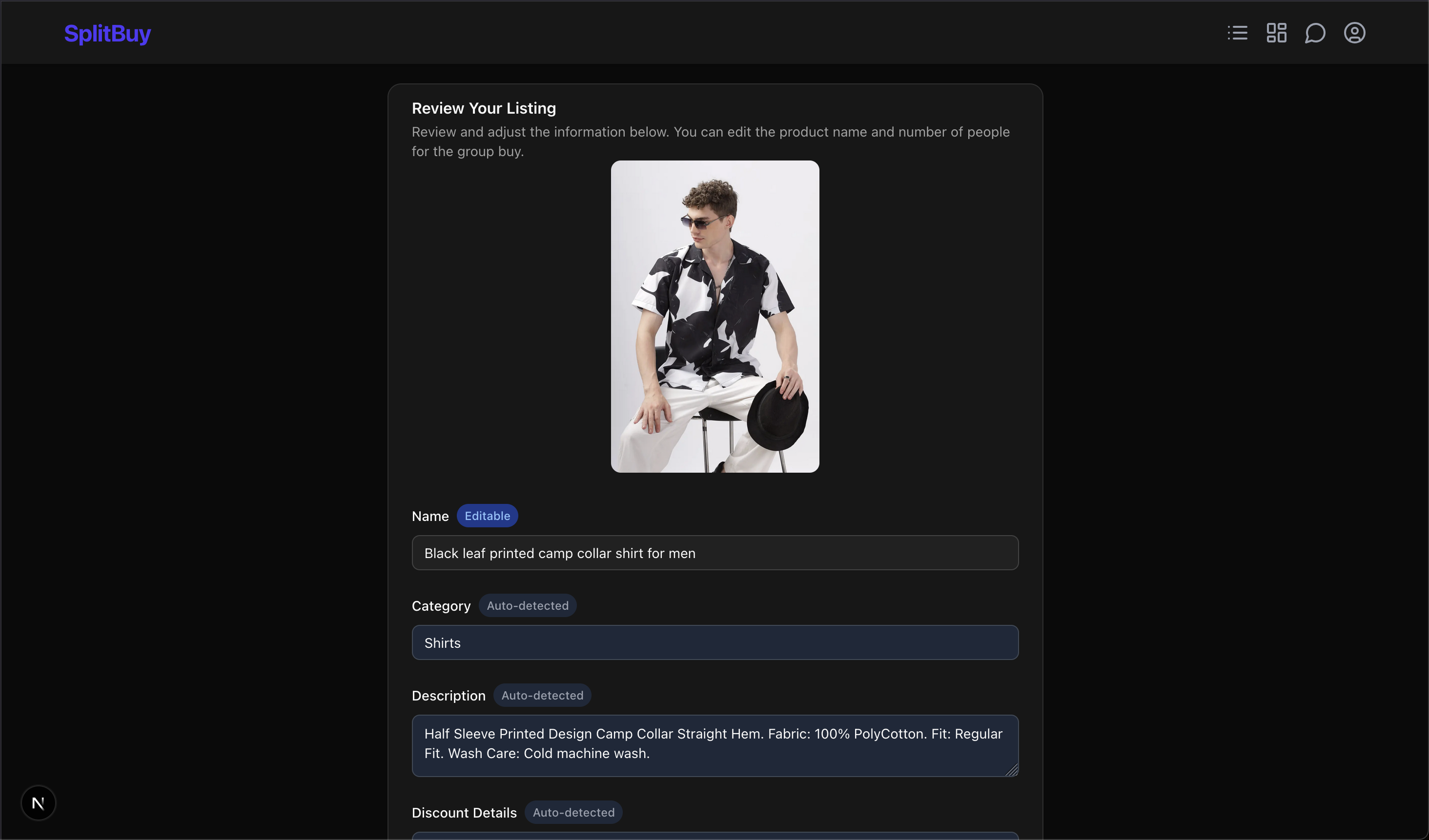This screenshot has height=840, width=1429.
Task: Click the Discount Details label
Action: click(464, 813)
